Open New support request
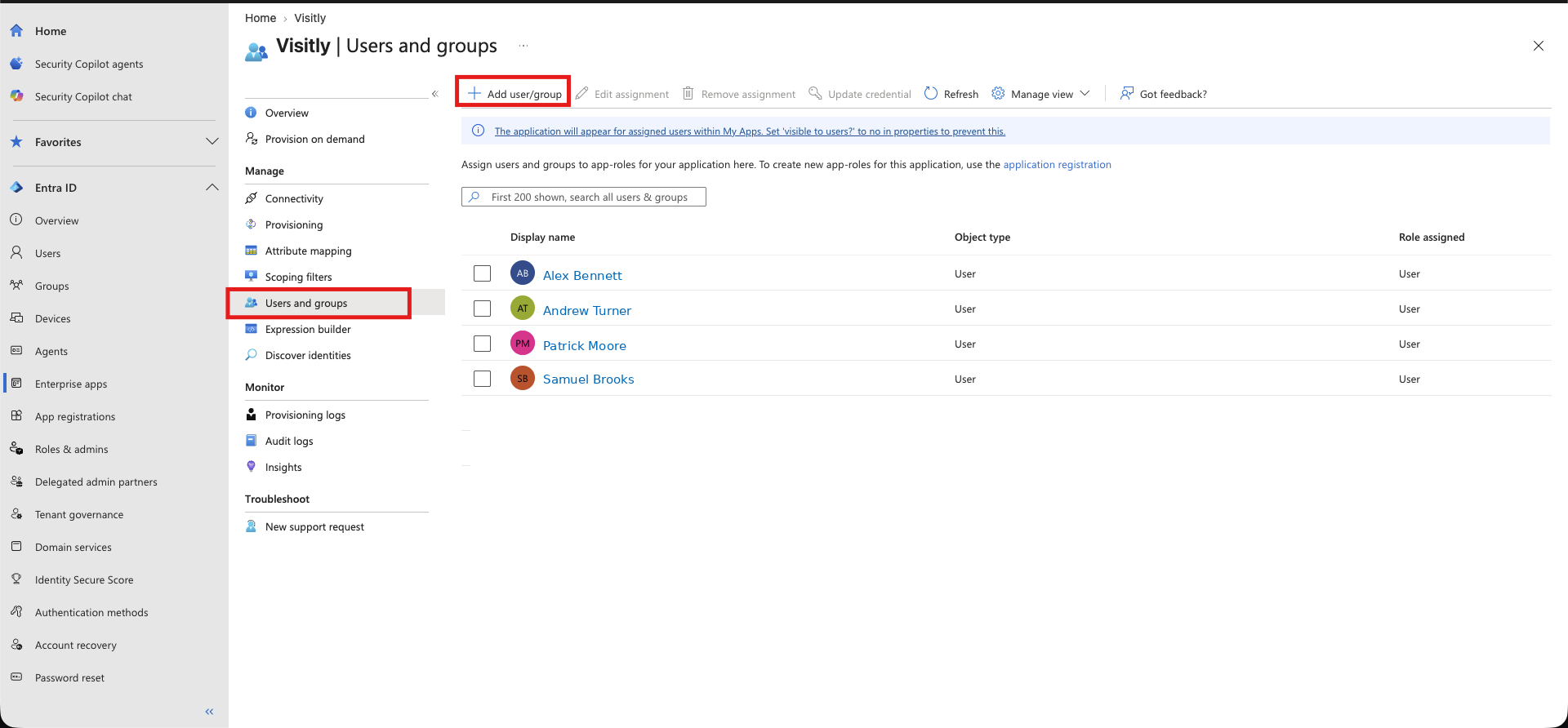 click(314, 526)
